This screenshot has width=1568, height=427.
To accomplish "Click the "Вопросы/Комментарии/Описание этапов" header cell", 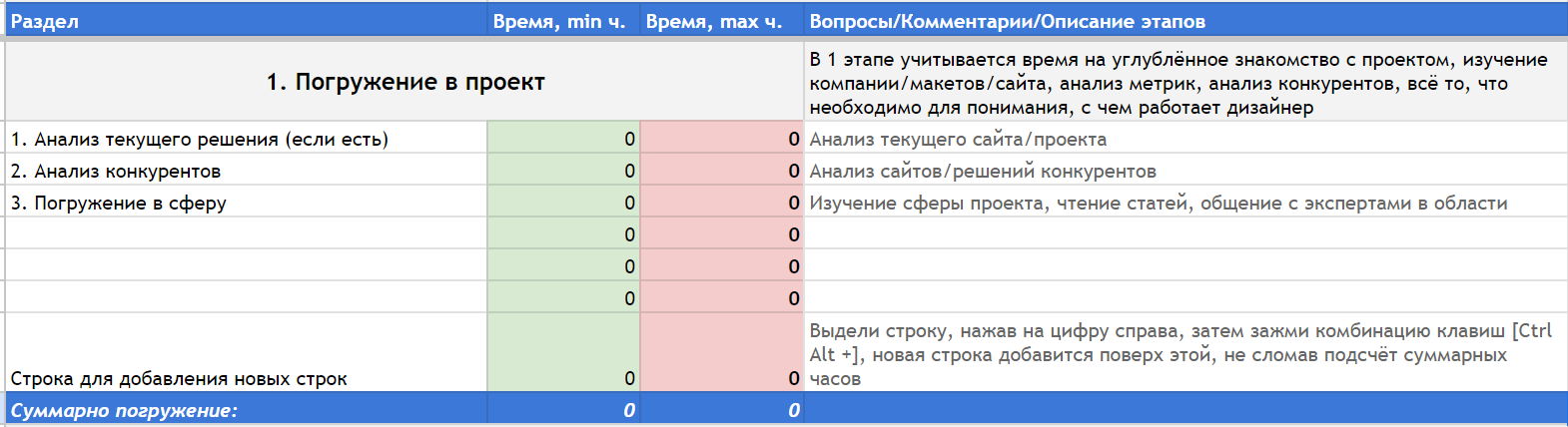I will [1184, 21].
